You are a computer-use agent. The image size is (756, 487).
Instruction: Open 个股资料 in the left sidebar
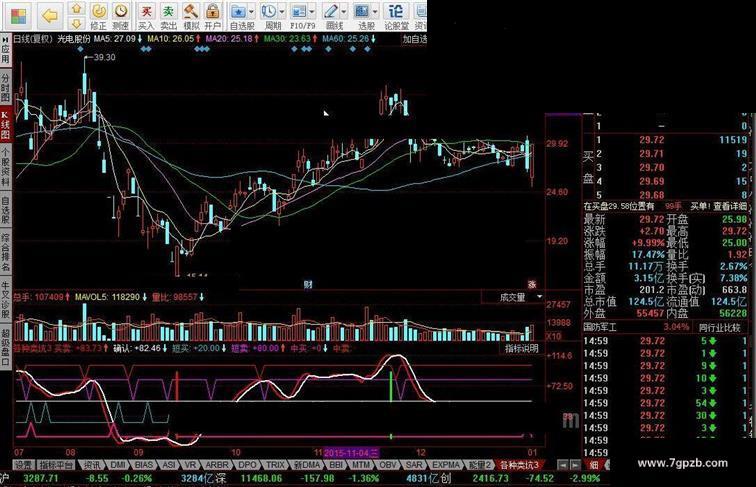tap(5, 167)
